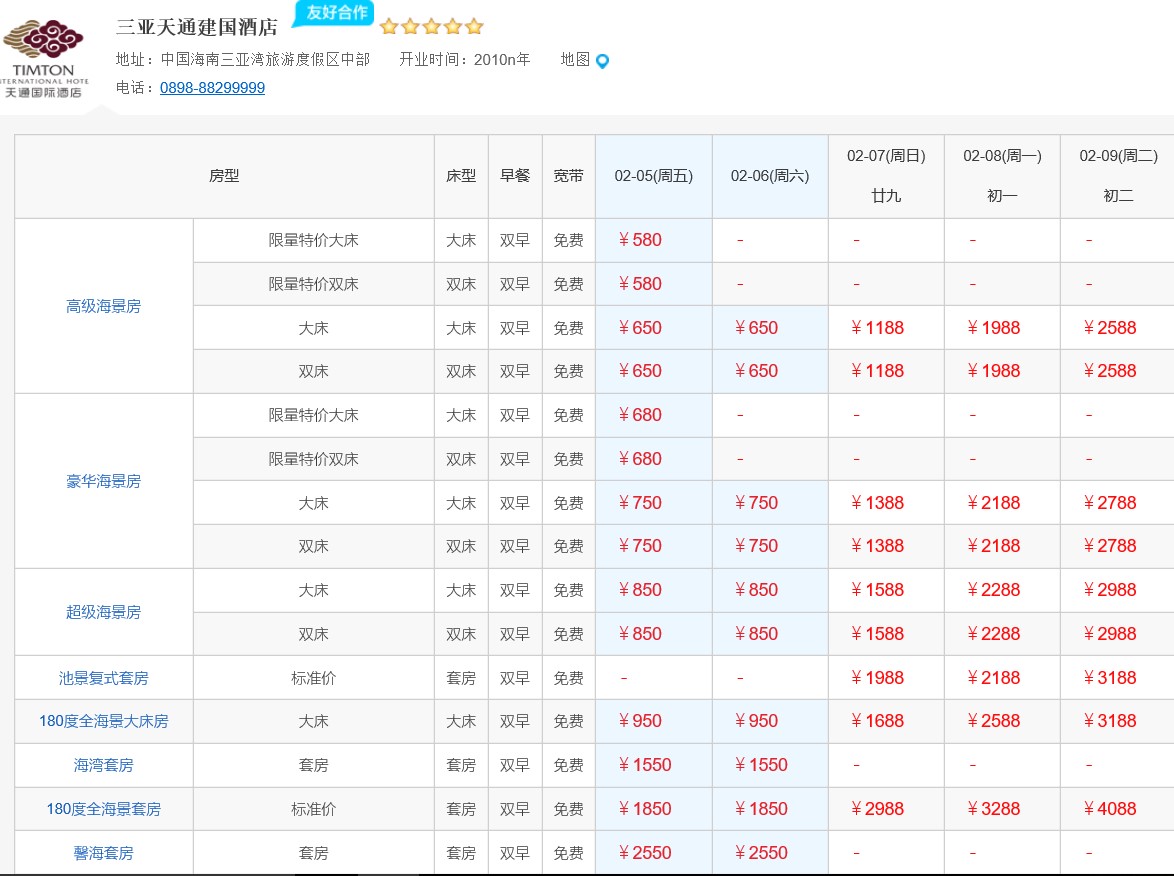Open the 海湾套房 room link

point(103,765)
